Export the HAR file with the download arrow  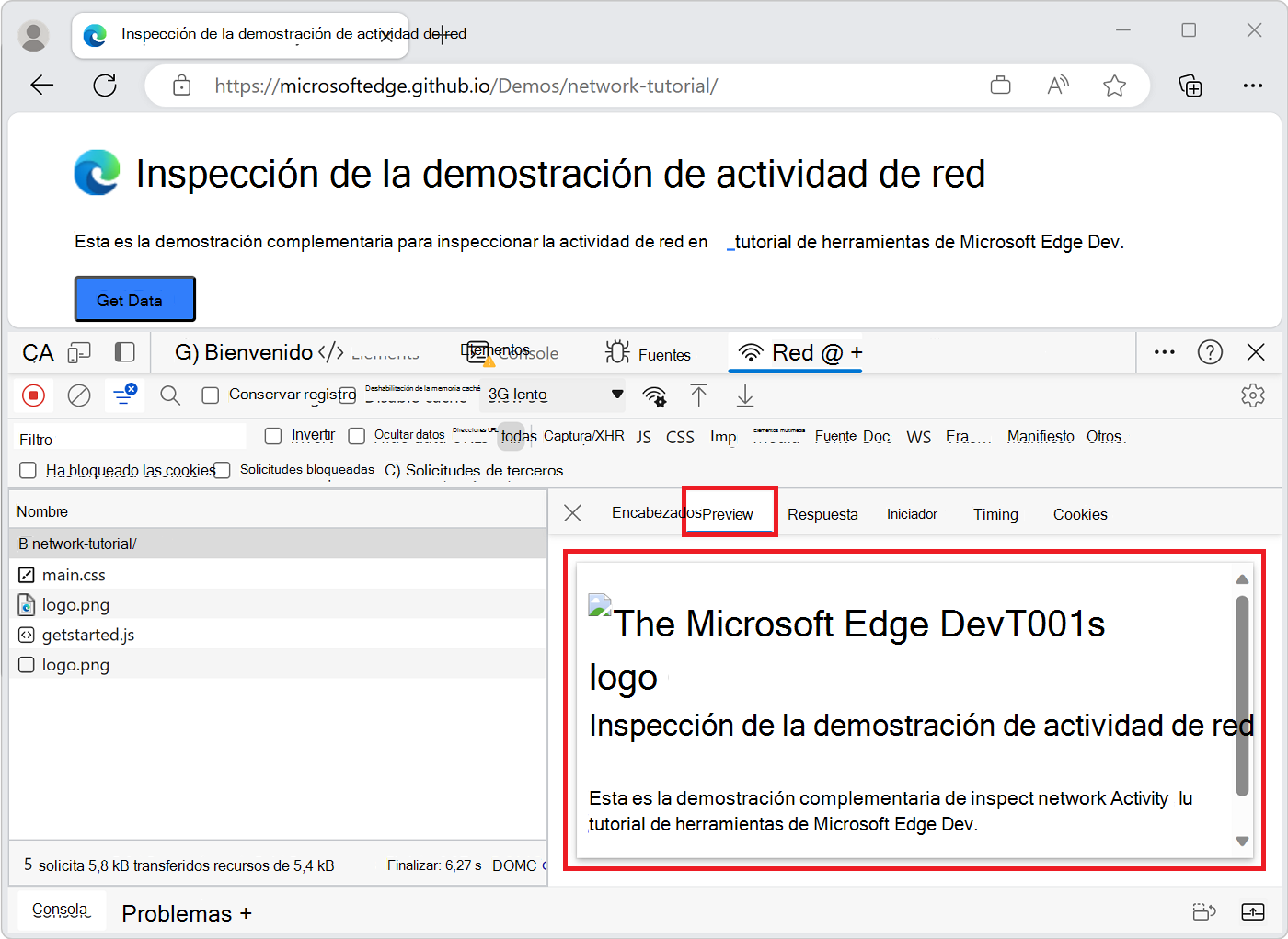click(745, 396)
